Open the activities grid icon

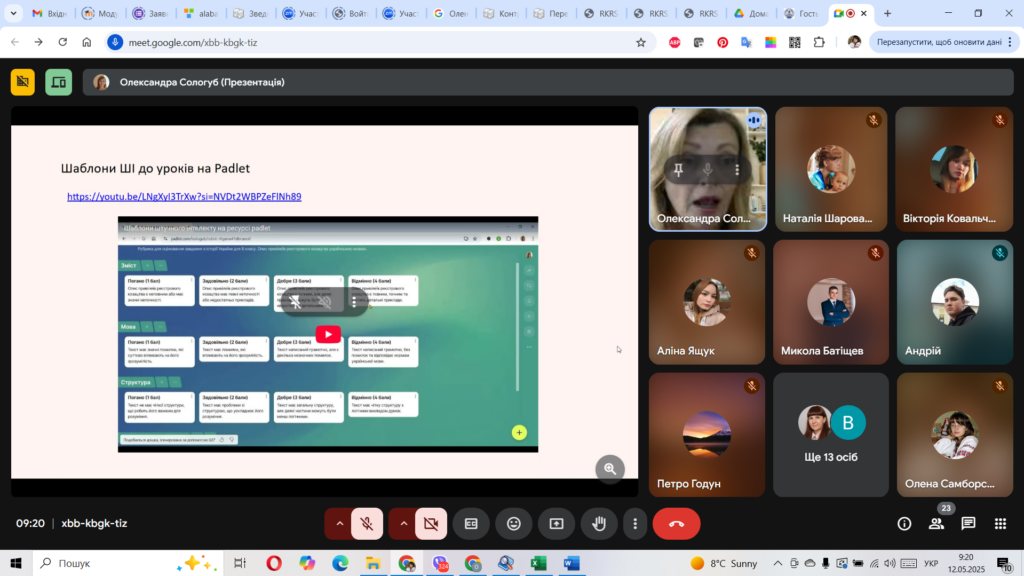pyautogui.click(x=1000, y=524)
